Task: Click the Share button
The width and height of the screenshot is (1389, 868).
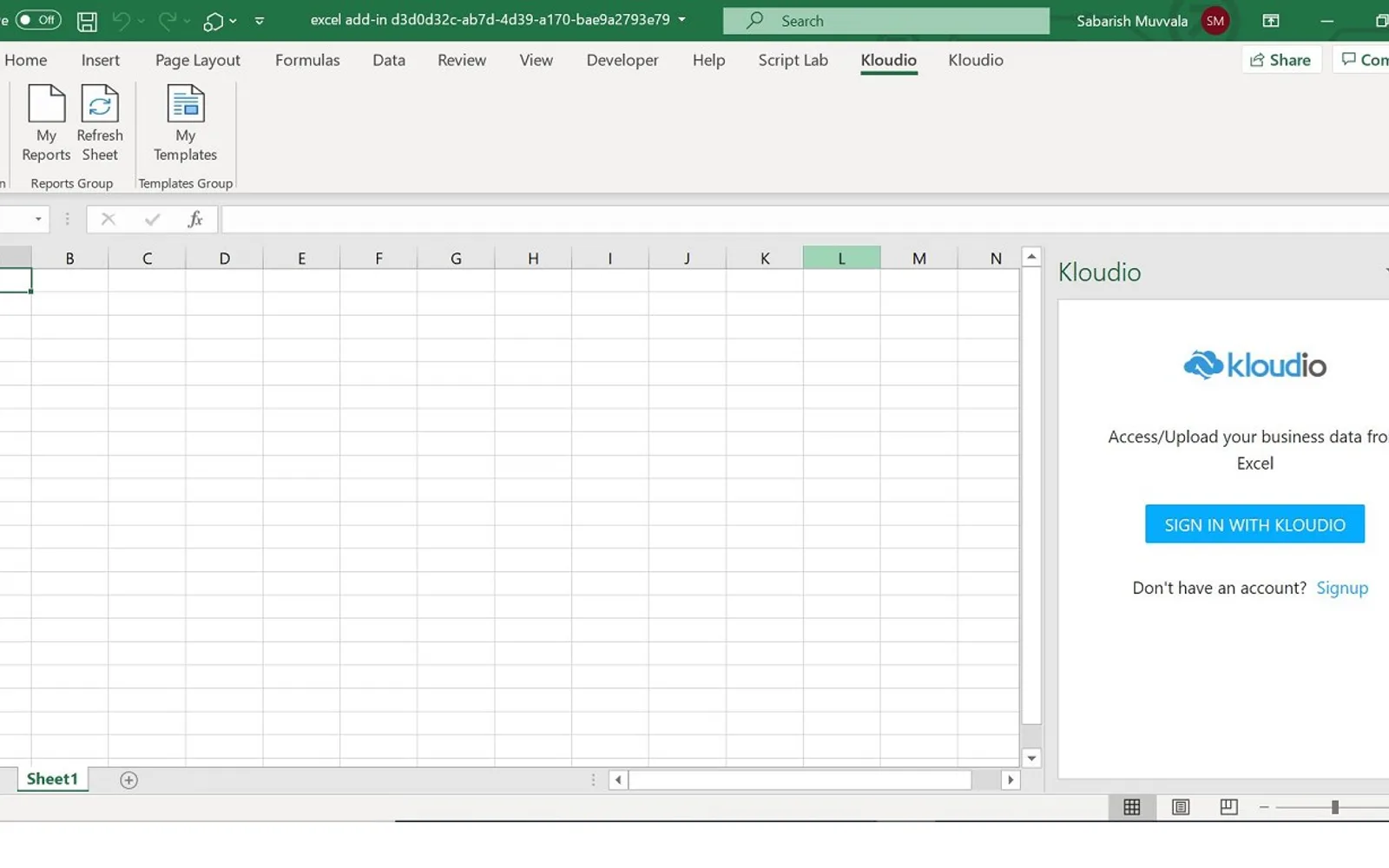Action: (x=1281, y=60)
